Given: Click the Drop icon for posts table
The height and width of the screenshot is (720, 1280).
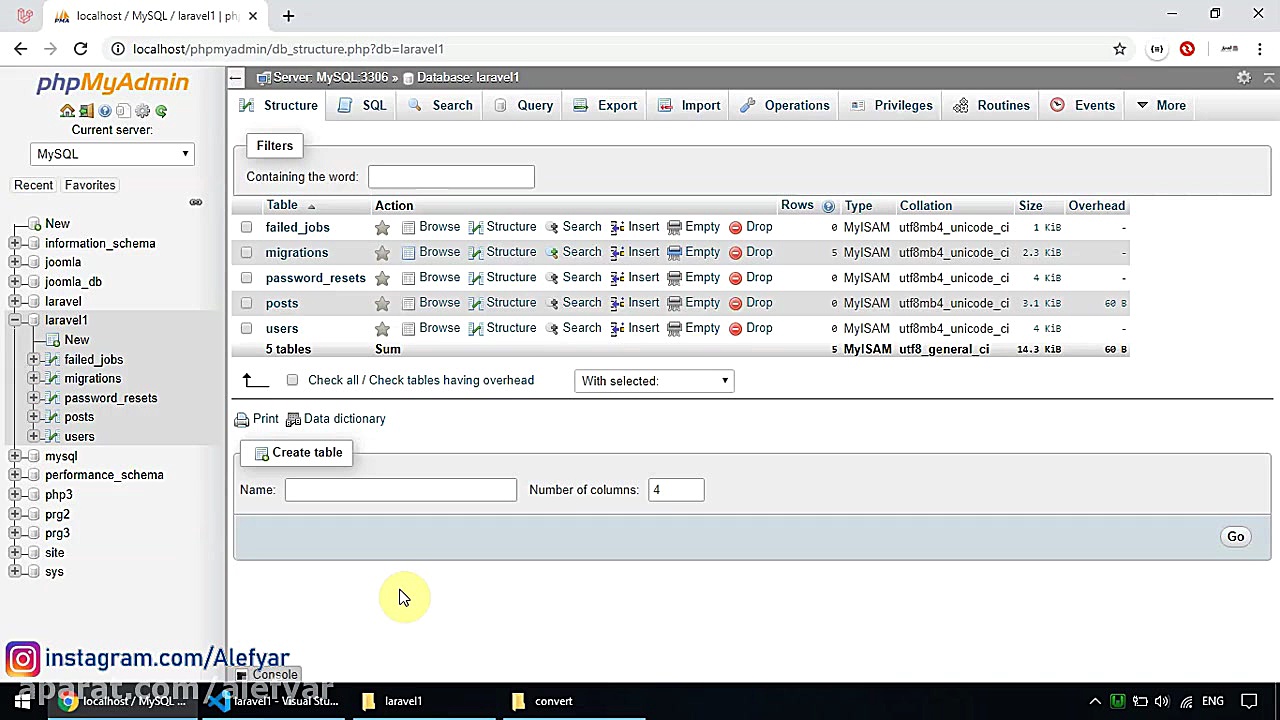Looking at the screenshot, I should [x=735, y=303].
